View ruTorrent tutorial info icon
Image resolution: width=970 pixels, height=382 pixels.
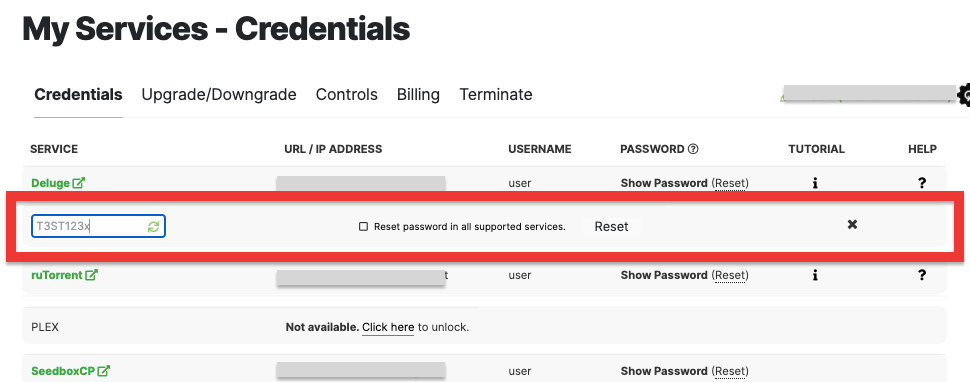coord(815,275)
